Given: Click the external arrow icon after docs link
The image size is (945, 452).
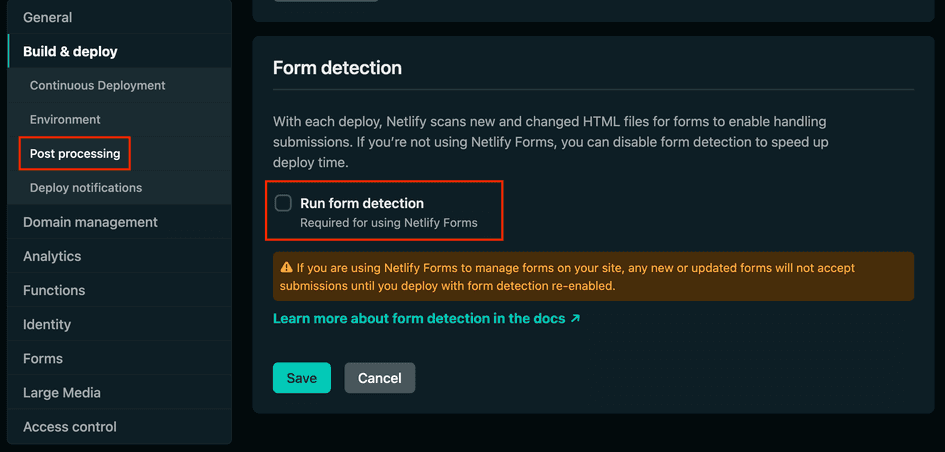Looking at the screenshot, I should pos(575,319).
